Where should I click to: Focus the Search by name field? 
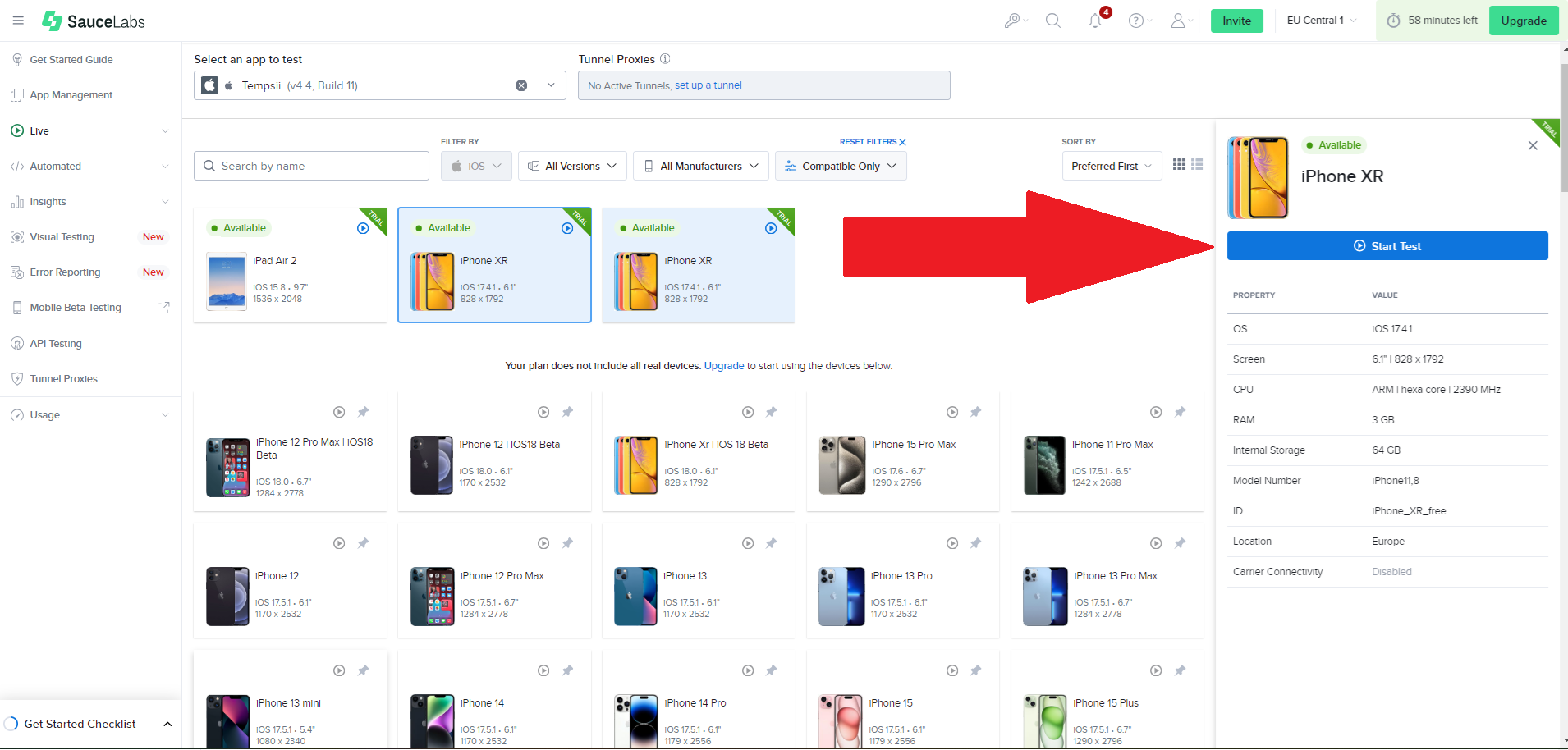click(x=311, y=166)
